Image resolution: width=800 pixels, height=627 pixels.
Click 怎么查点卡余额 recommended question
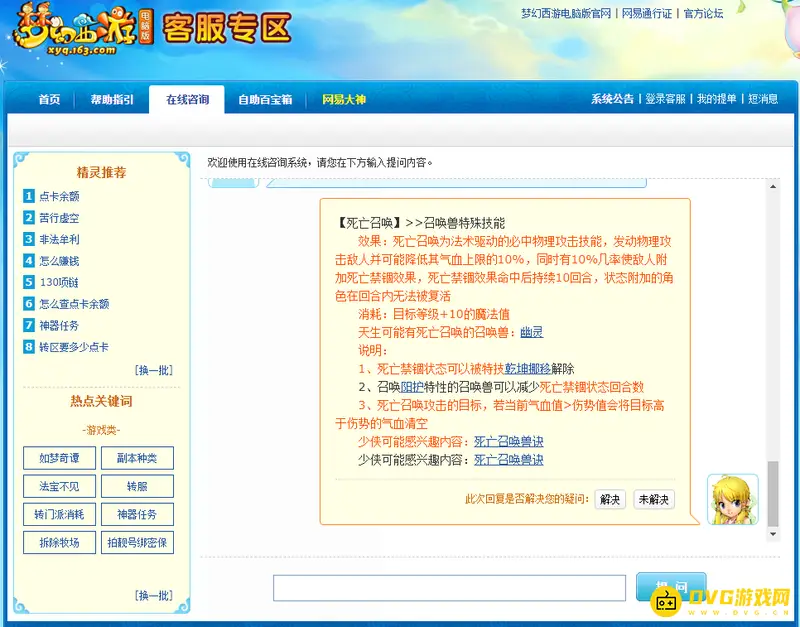click(74, 304)
